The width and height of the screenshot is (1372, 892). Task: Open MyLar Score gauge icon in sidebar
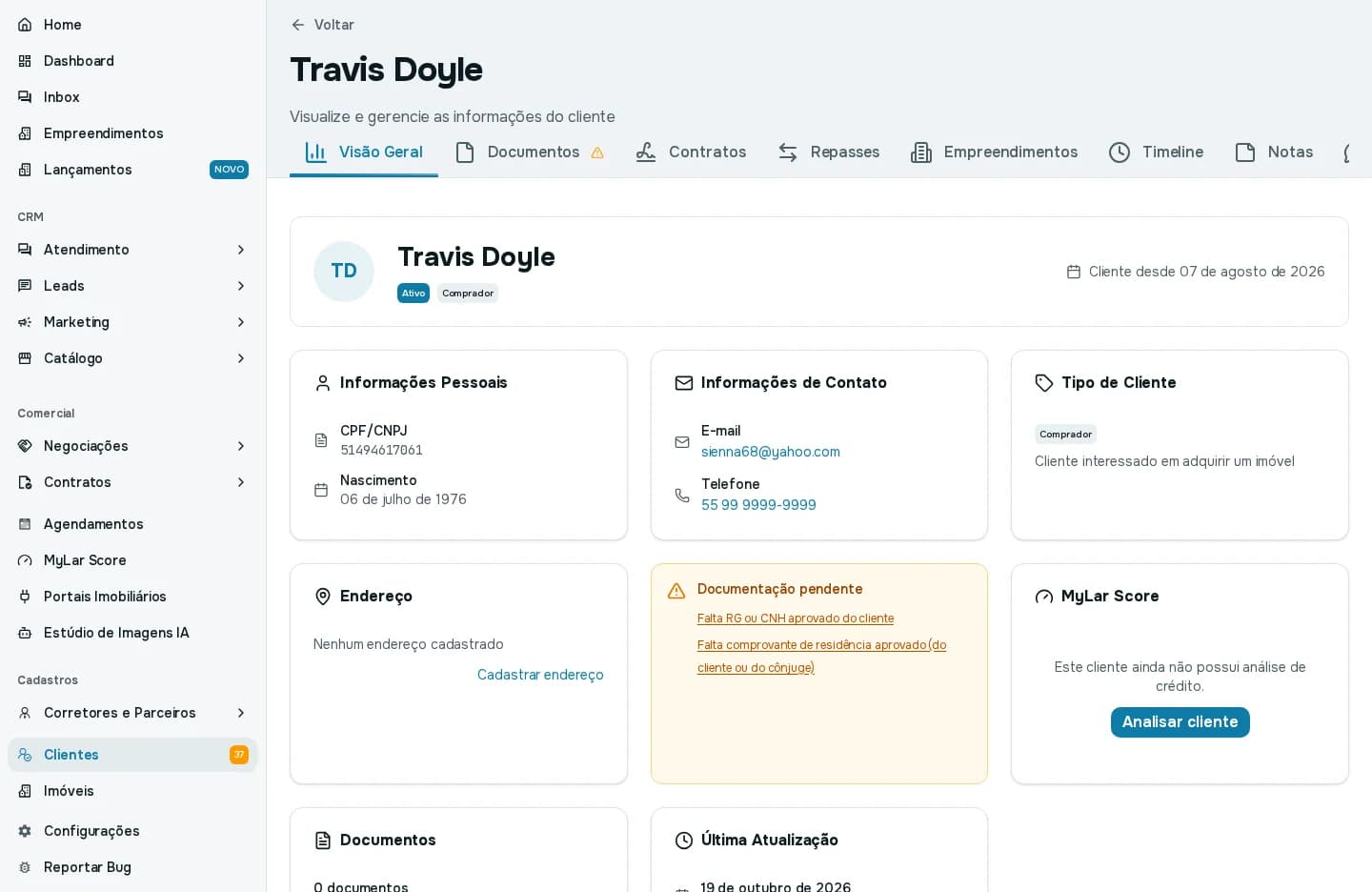[25, 560]
